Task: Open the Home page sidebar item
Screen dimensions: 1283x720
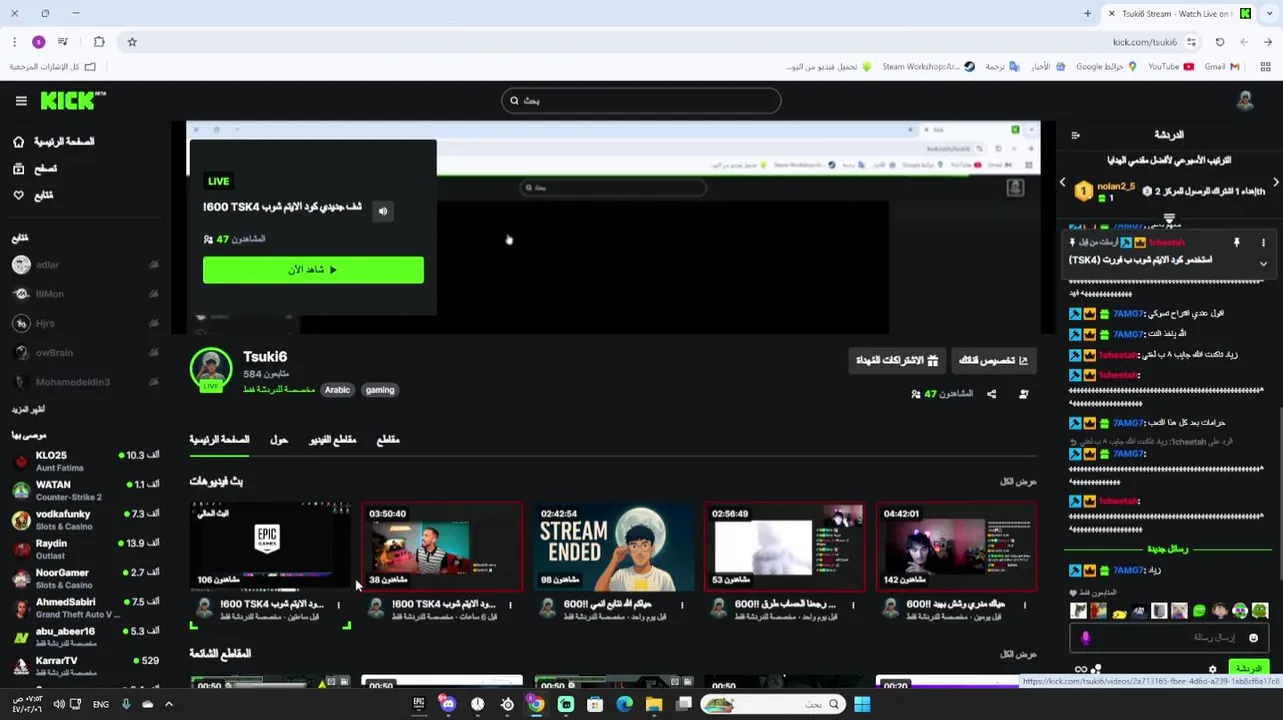Action: (x=55, y=142)
